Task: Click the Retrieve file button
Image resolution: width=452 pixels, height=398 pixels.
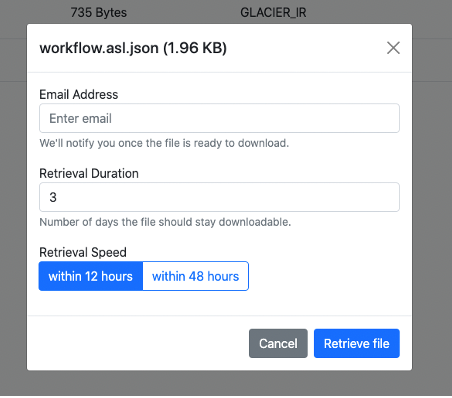Action: pyautogui.click(x=357, y=344)
